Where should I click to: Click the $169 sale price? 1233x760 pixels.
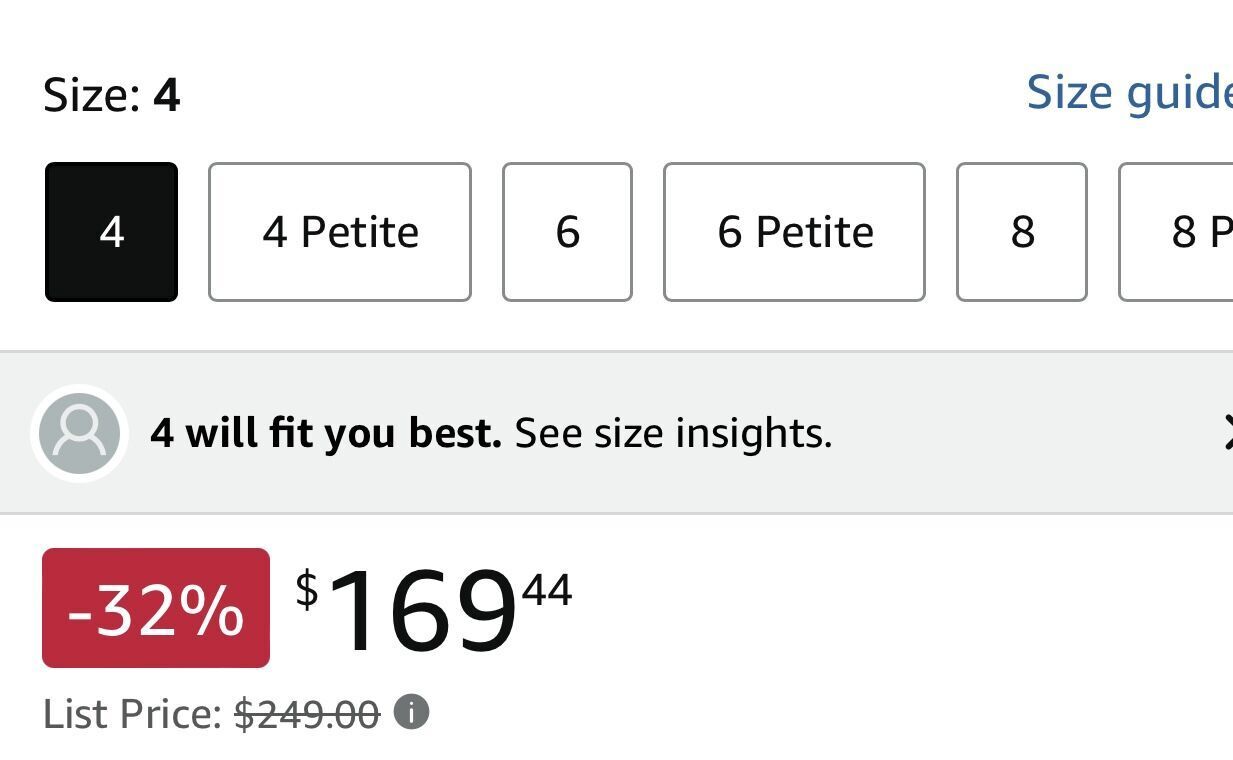422,610
